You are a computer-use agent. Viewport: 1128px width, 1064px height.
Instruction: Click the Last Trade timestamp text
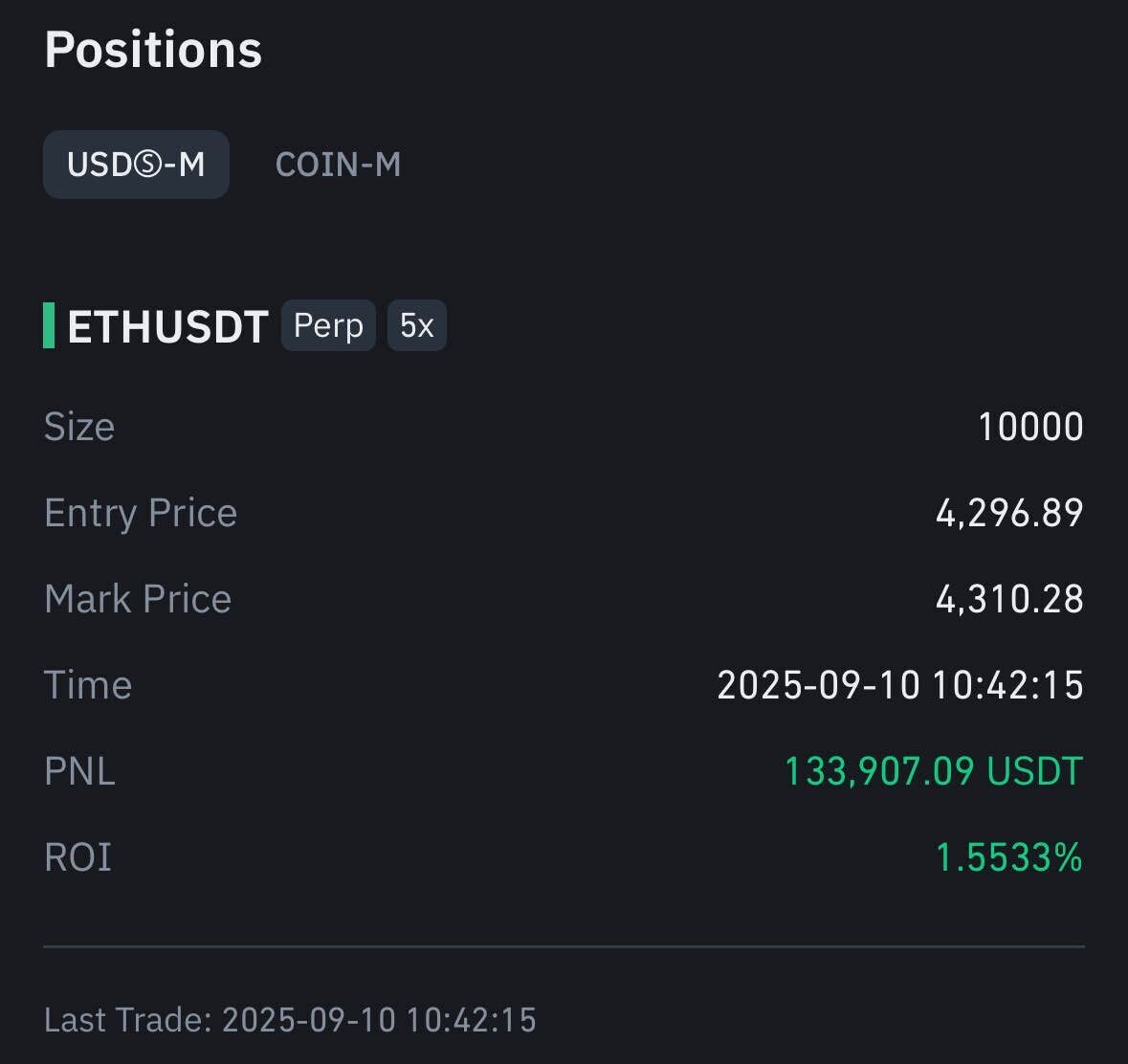[290, 1020]
